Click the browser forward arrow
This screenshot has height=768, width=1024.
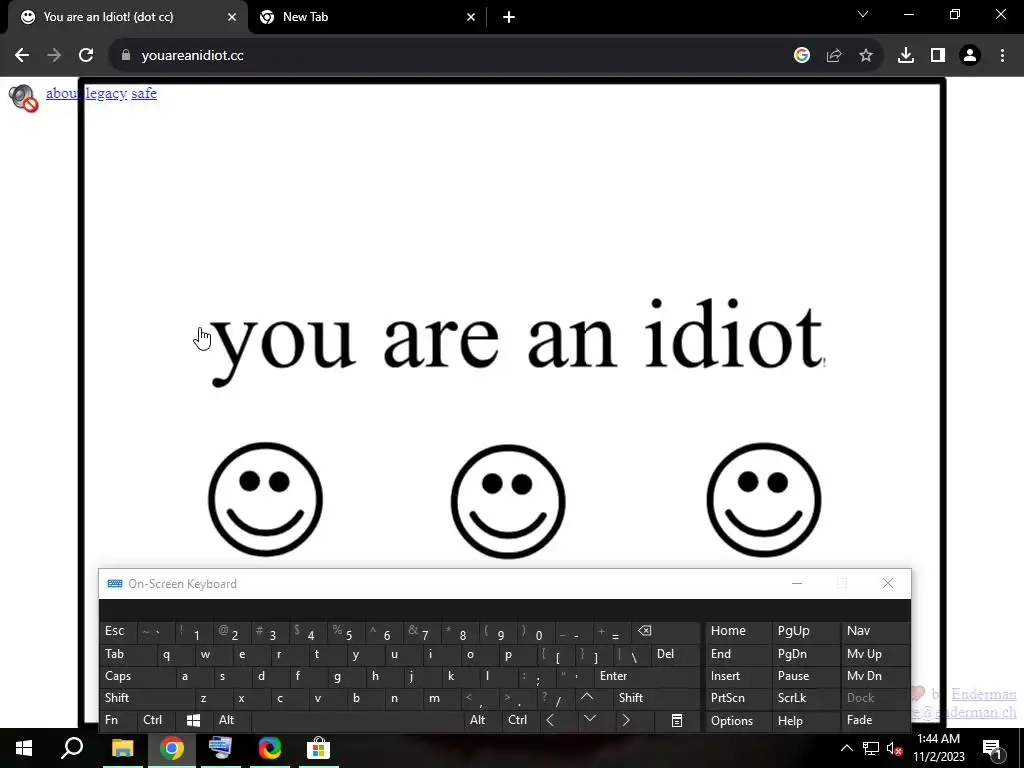pos(54,56)
